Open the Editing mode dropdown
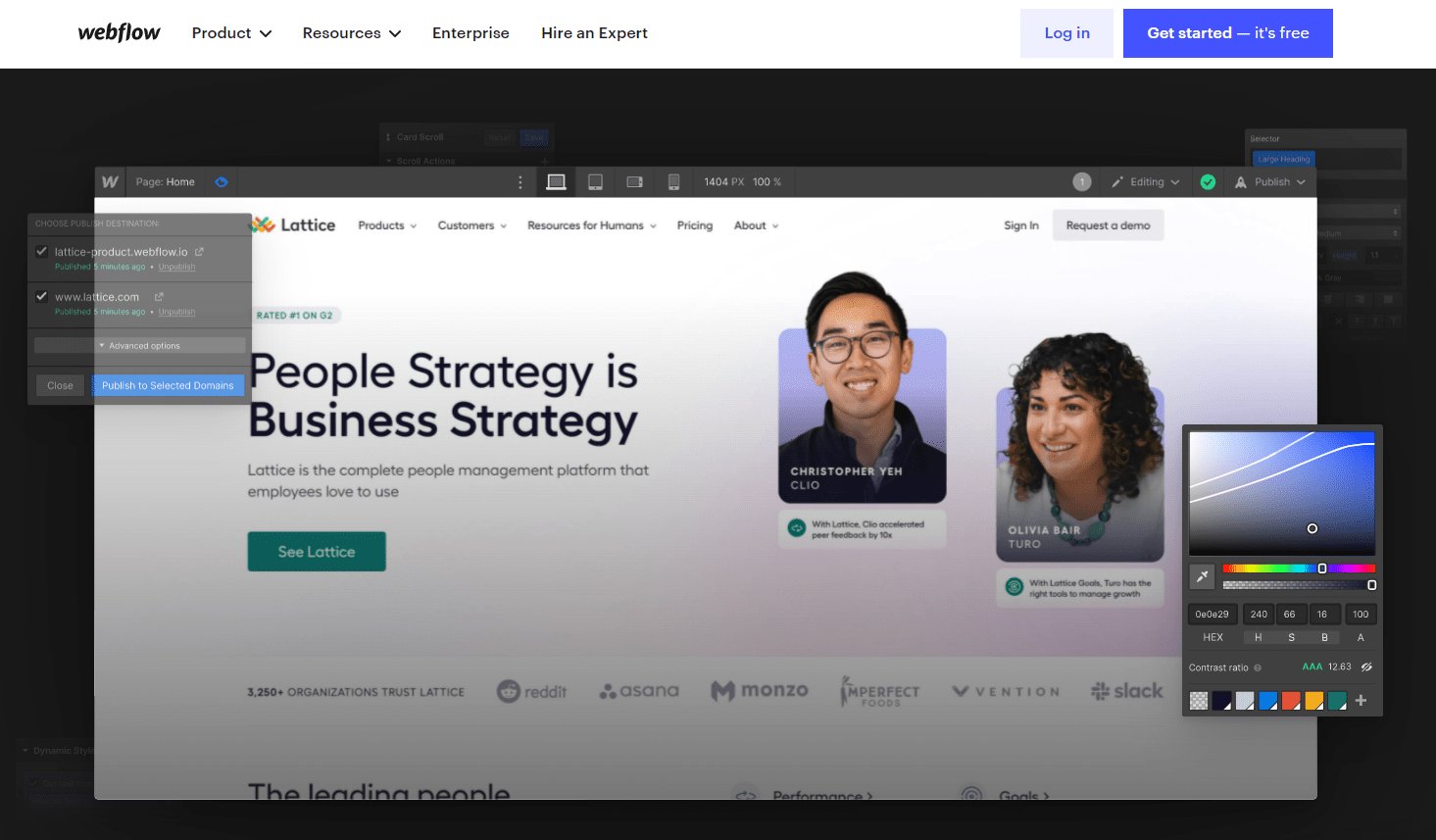Viewport: 1436px width, 840px height. pyautogui.click(x=1146, y=182)
